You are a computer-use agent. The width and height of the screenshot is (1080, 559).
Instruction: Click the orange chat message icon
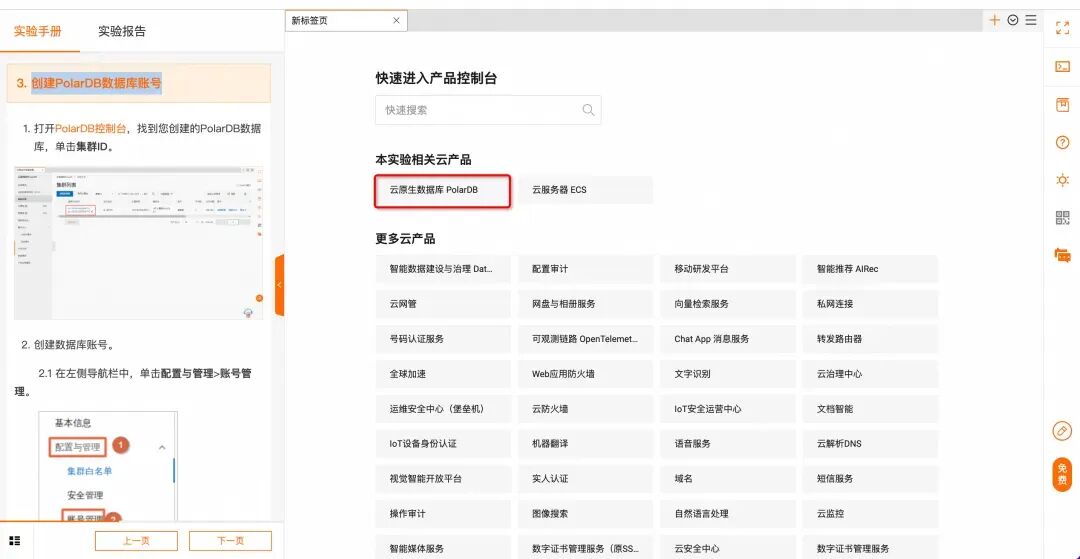1062,255
